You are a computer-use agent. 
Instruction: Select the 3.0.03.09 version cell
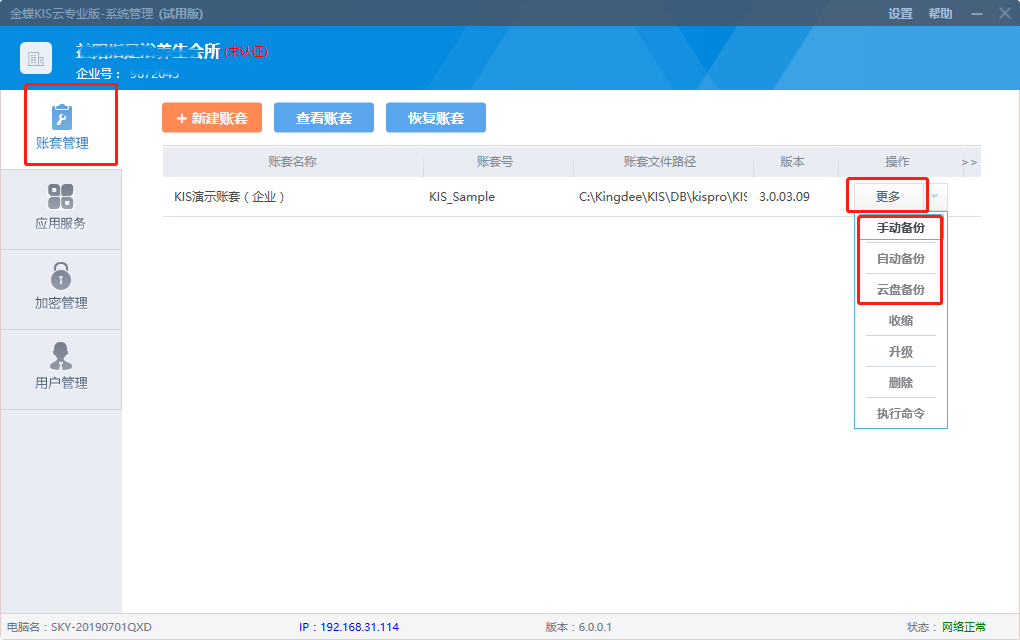tap(785, 196)
